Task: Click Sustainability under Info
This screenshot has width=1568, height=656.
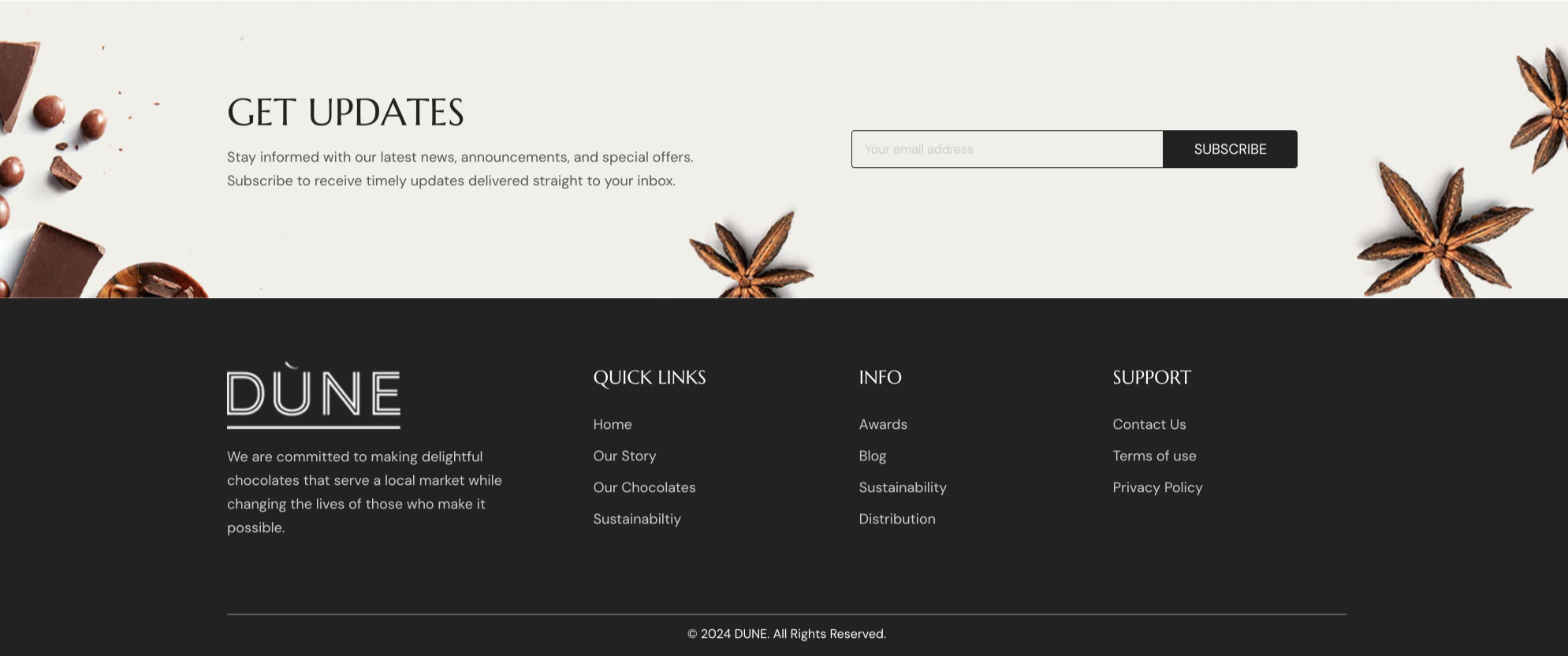Action: tap(903, 487)
